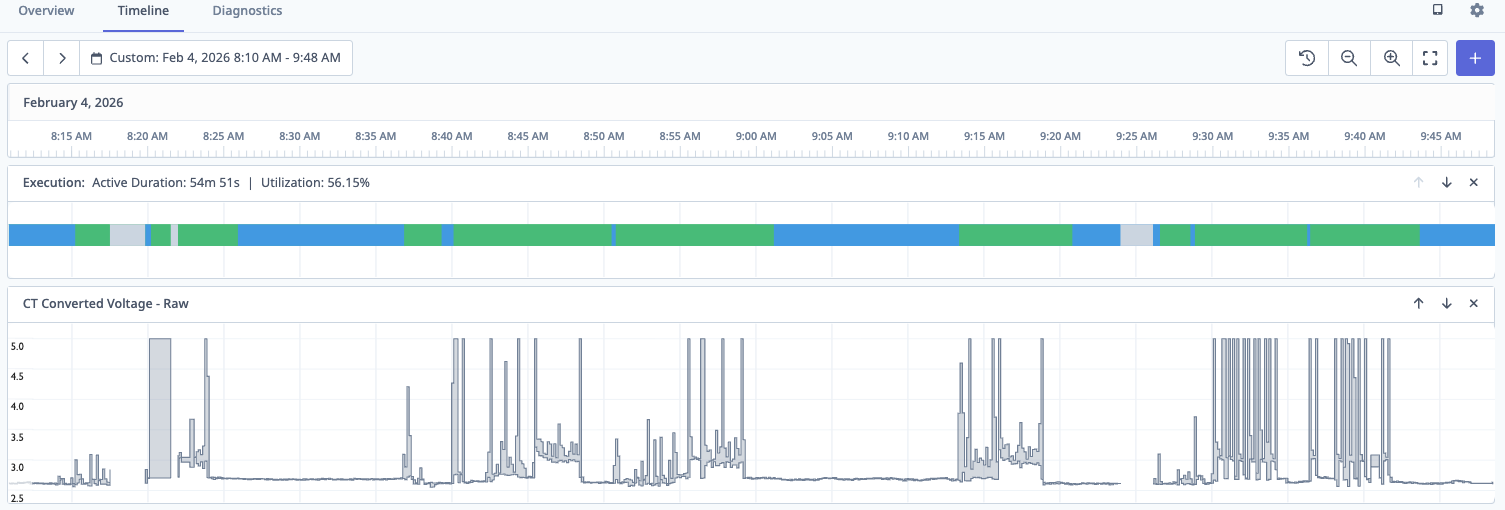Click the 9:35 AM time label
This screenshot has height=510, width=1505.
tap(1288, 136)
